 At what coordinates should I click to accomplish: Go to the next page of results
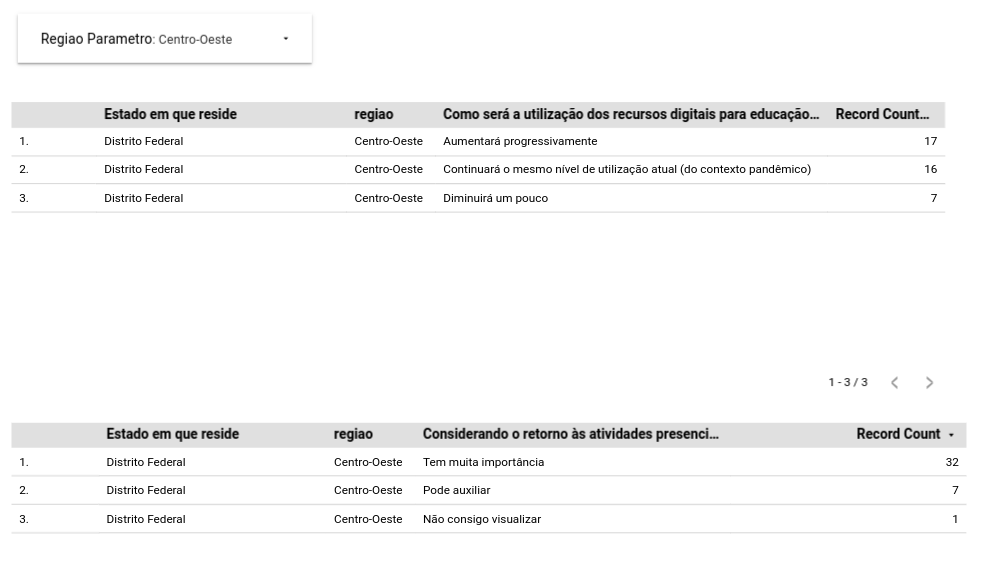(x=930, y=383)
